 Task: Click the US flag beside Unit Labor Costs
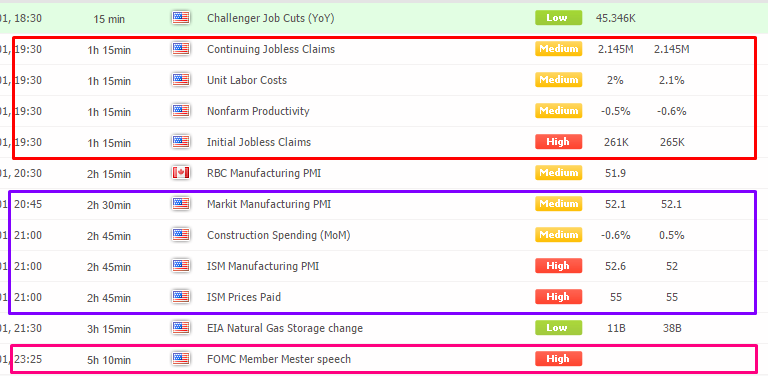coord(181,80)
